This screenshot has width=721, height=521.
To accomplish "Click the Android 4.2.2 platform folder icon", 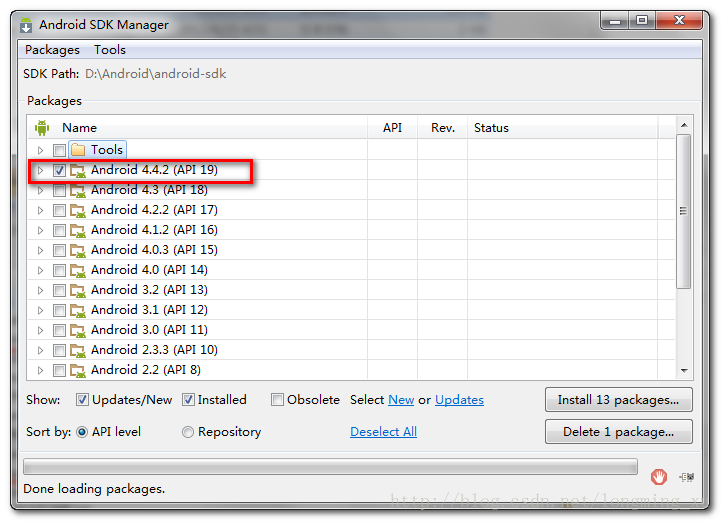I will click(x=78, y=211).
